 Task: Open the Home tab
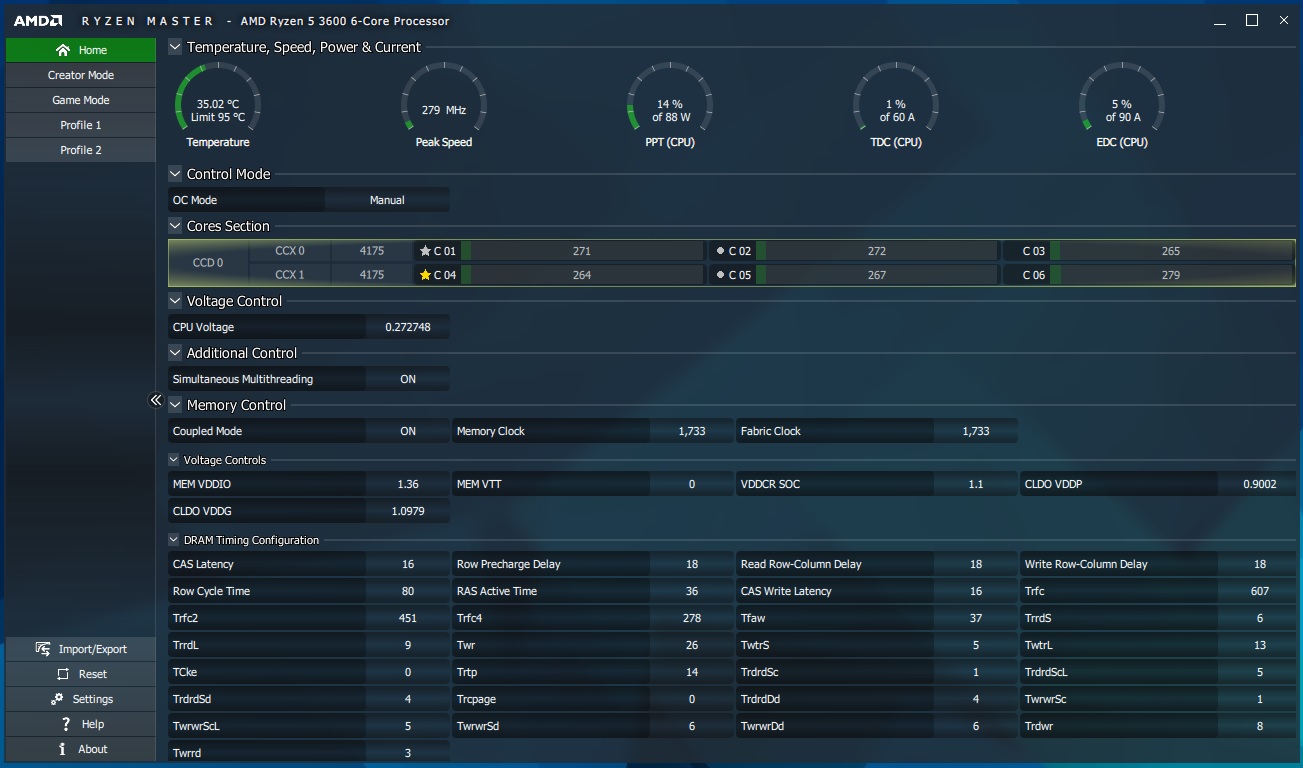[81, 50]
